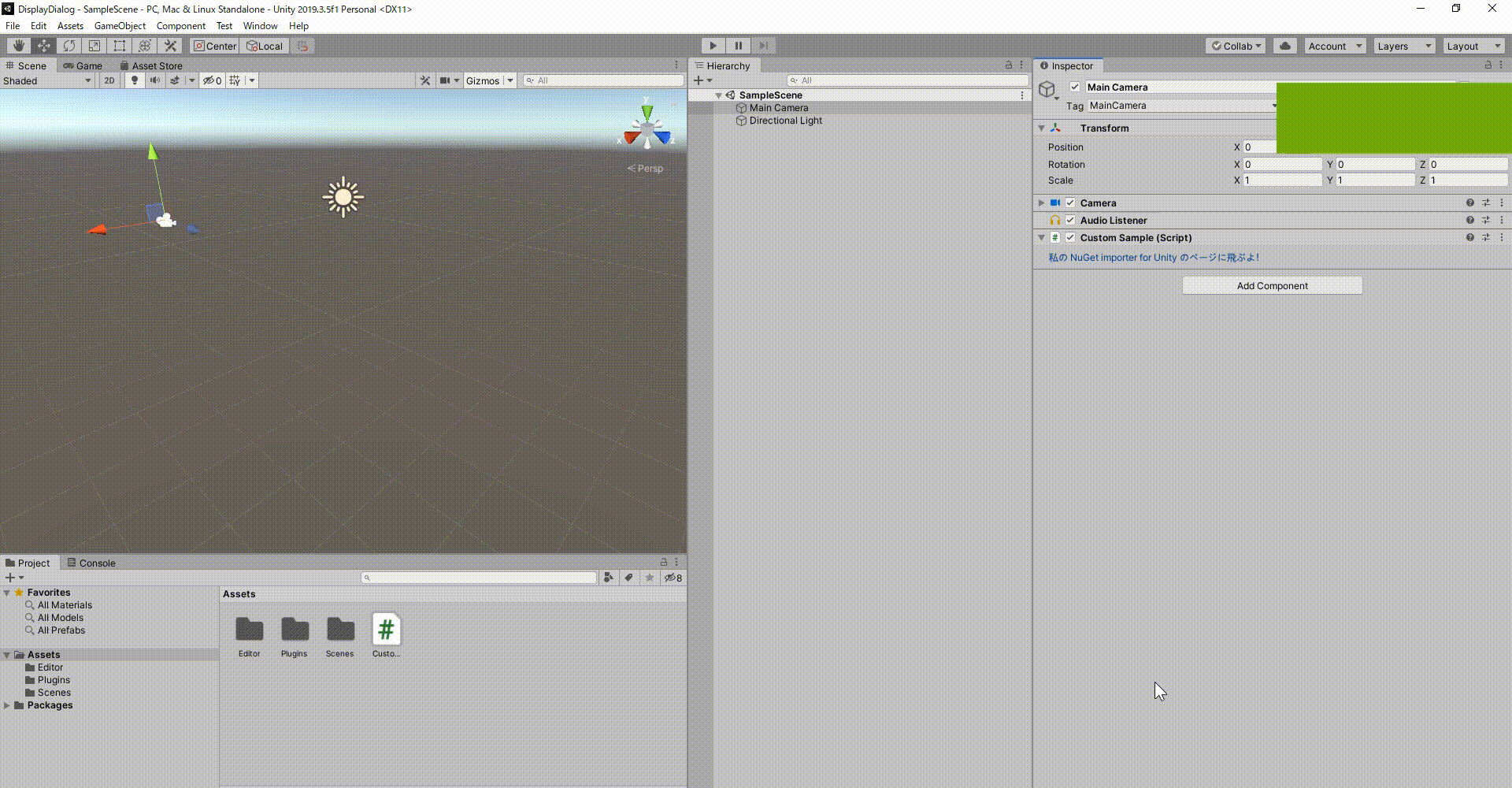Click the Hierarchy create plus button

699,80
